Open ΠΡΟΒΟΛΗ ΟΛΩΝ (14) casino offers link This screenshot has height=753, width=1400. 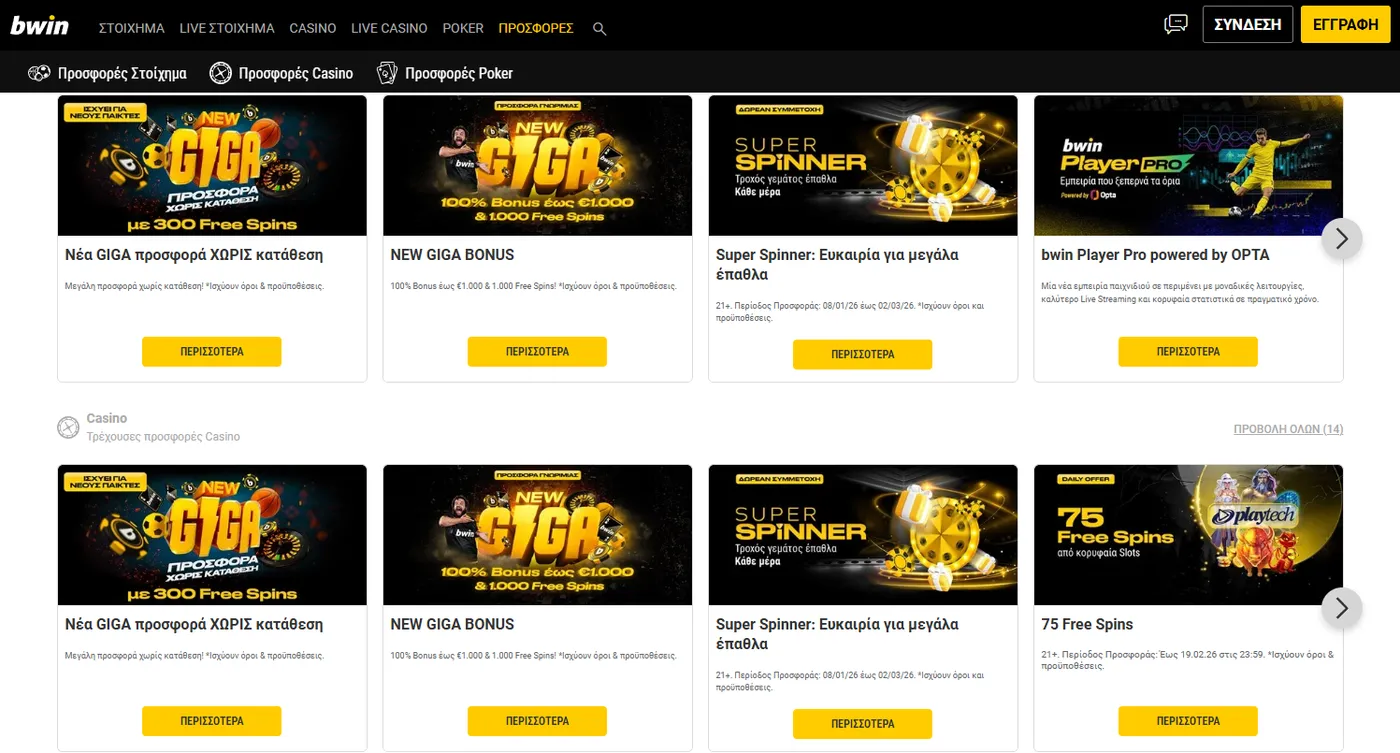point(1289,428)
